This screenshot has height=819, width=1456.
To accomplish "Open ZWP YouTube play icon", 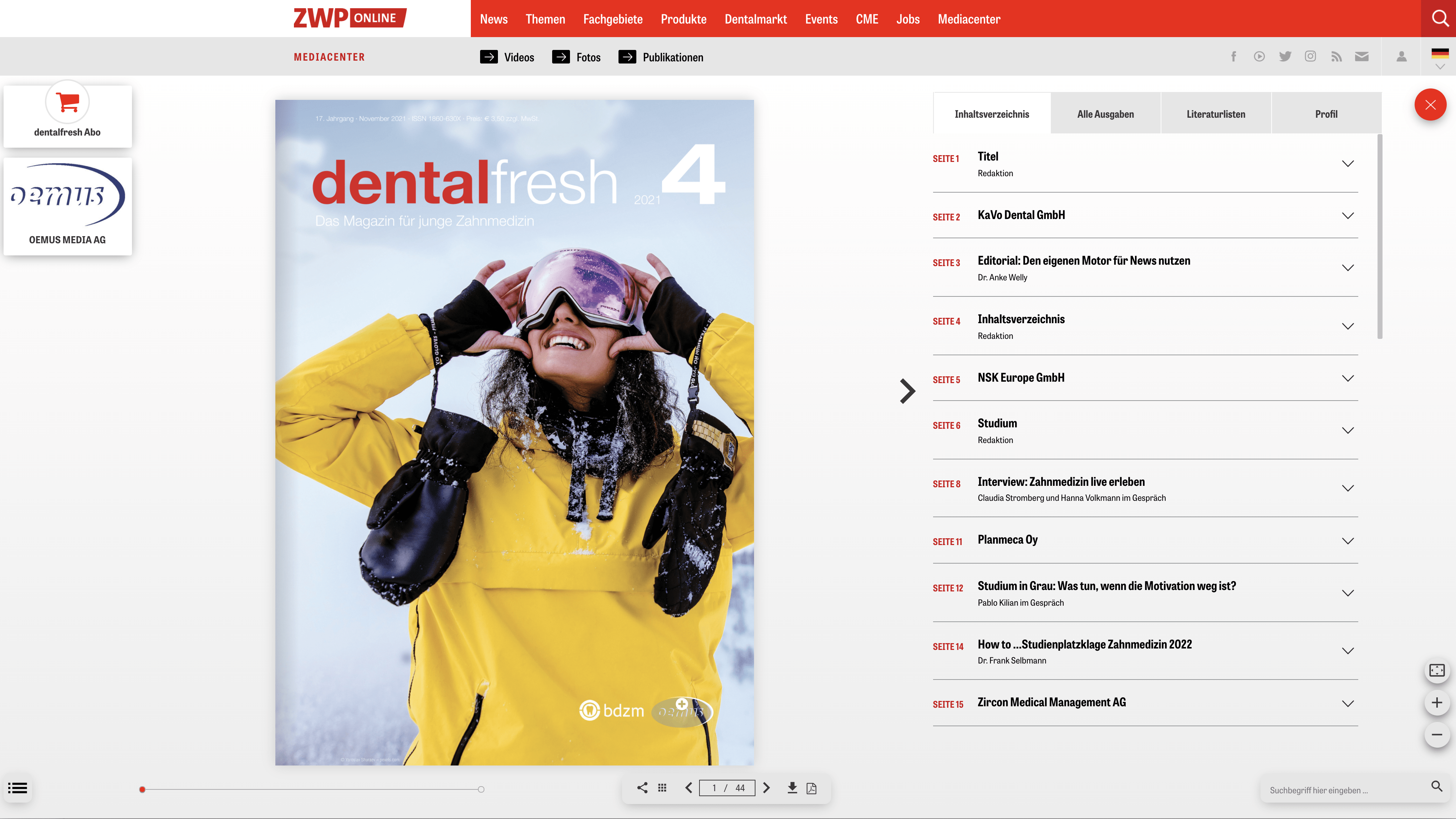I will tap(1259, 56).
